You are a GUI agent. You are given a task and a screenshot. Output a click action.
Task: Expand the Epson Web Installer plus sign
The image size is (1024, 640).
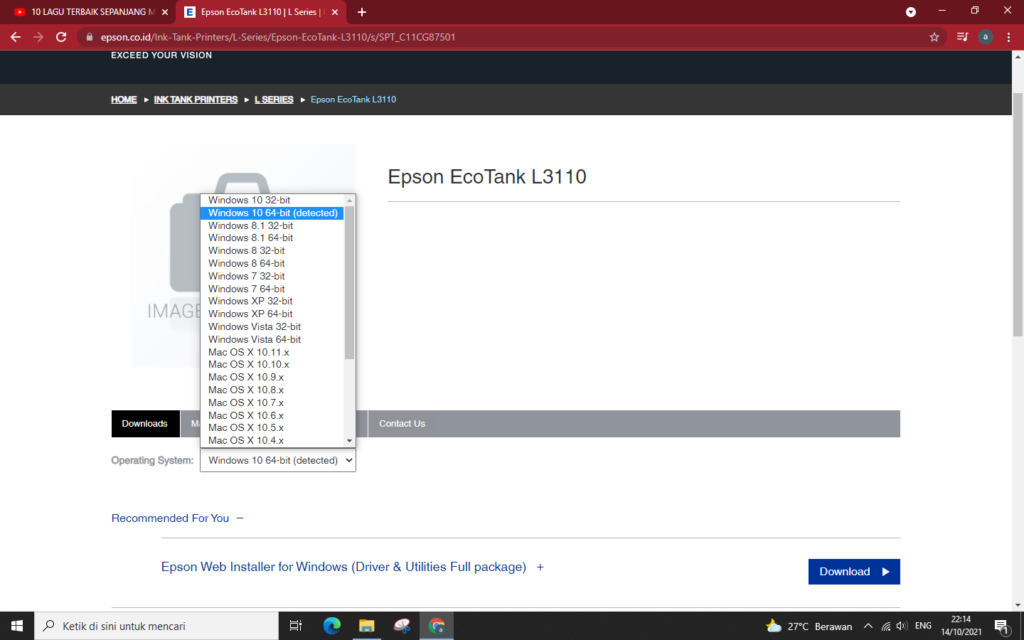[x=540, y=567]
